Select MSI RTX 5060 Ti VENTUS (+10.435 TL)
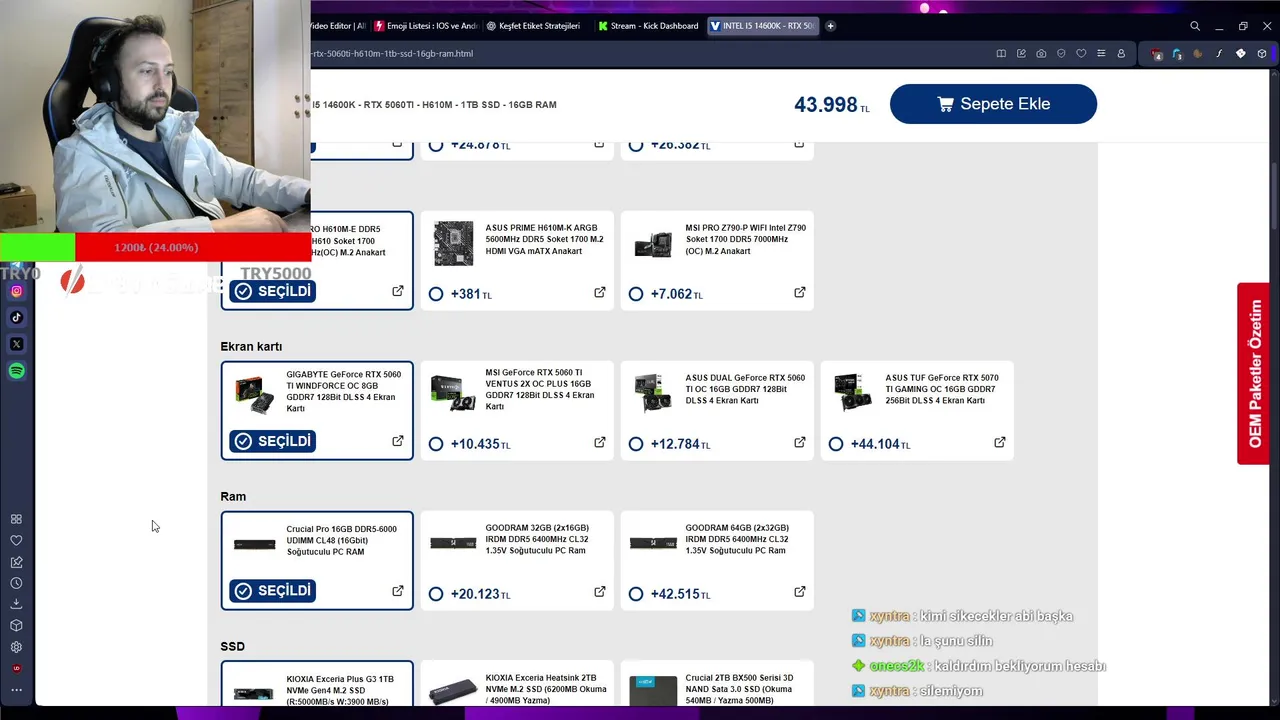1280x720 pixels. pyautogui.click(x=436, y=444)
